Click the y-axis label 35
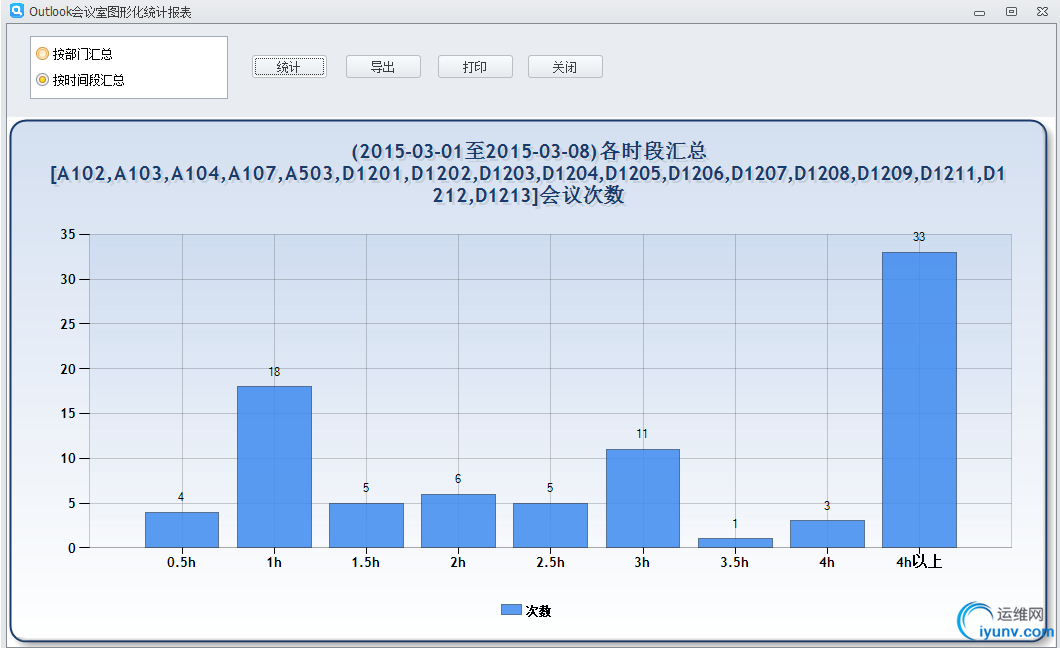This screenshot has height=648, width=1060. coord(68,234)
